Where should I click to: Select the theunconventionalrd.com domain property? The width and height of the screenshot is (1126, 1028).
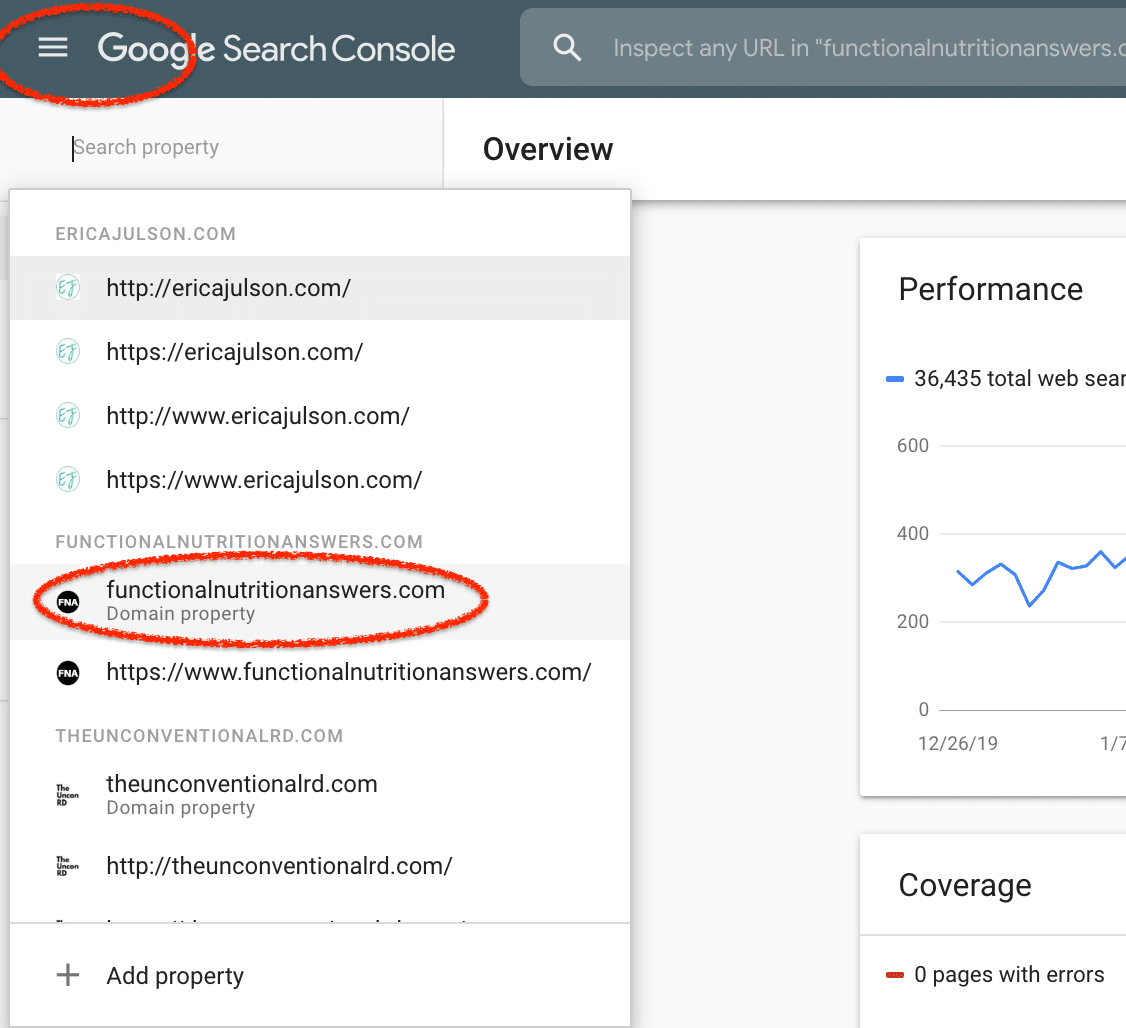[x=241, y=784]
